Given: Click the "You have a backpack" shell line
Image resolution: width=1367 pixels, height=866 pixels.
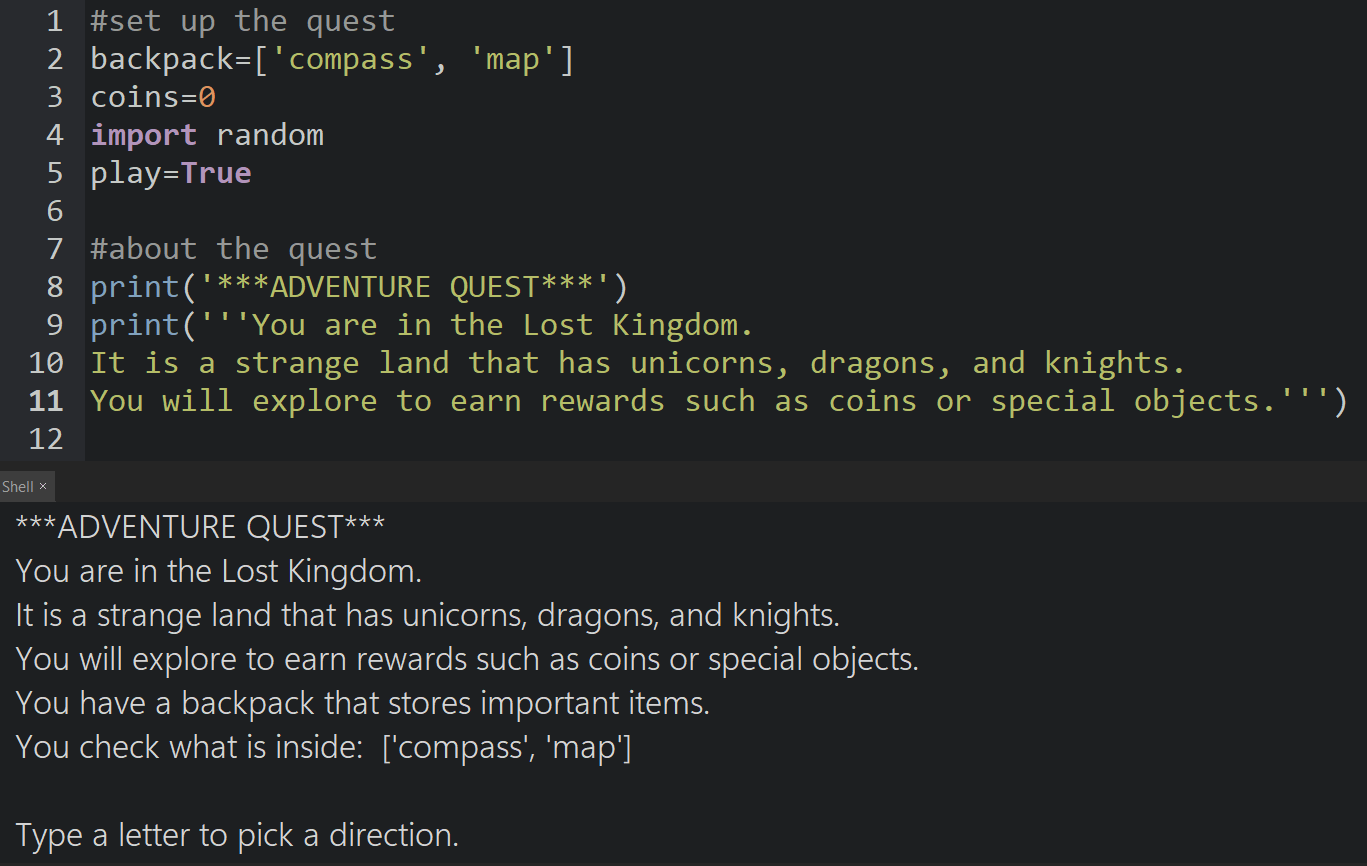Looking at the screenshot, I should [362, 703].
